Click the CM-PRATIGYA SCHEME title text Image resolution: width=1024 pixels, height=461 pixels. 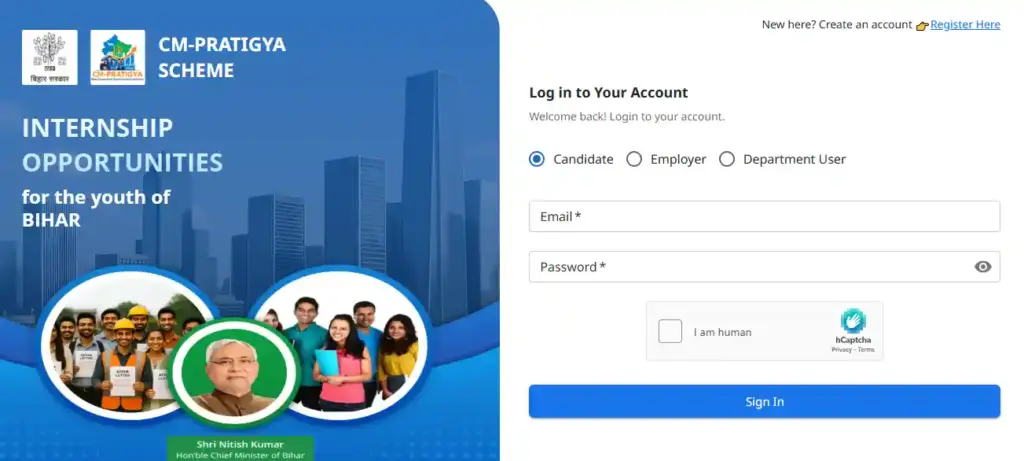tap(222, 57)
